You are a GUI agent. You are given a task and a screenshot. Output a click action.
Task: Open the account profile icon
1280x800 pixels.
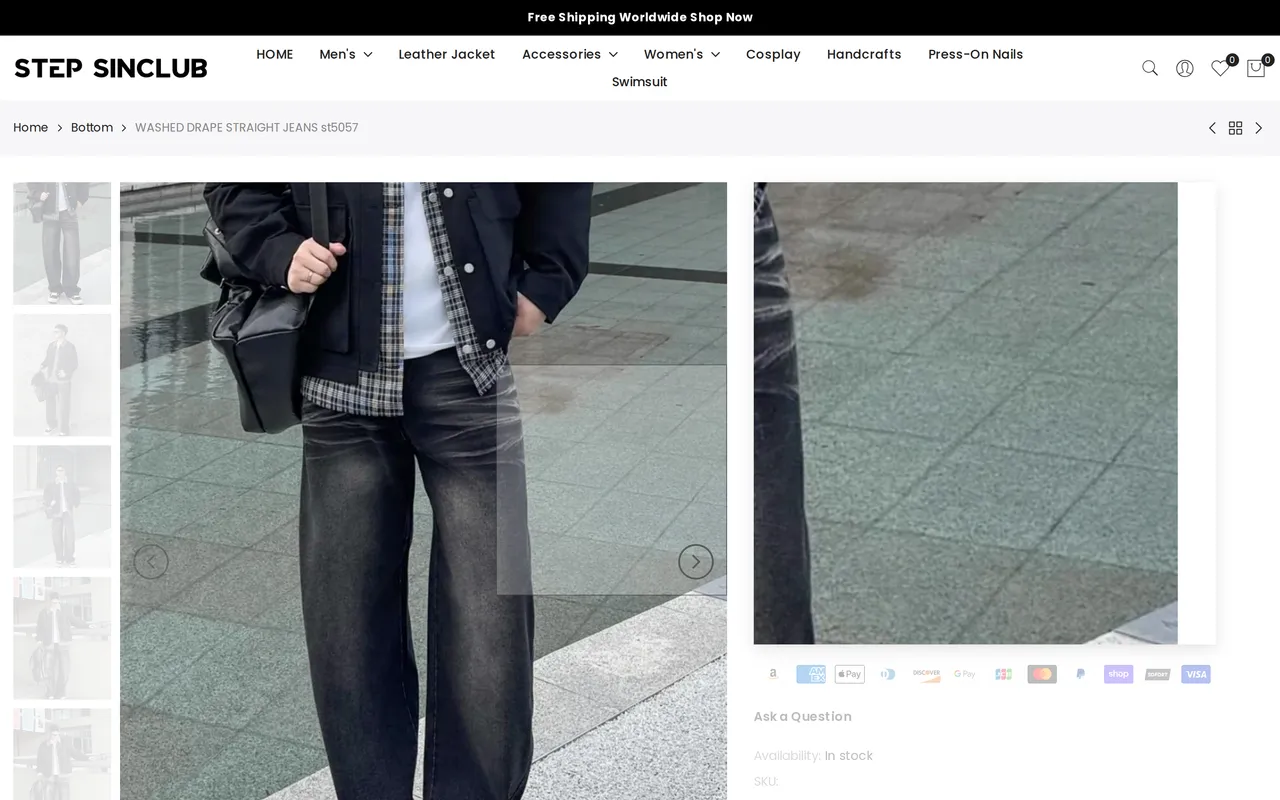coord(1185,68)
